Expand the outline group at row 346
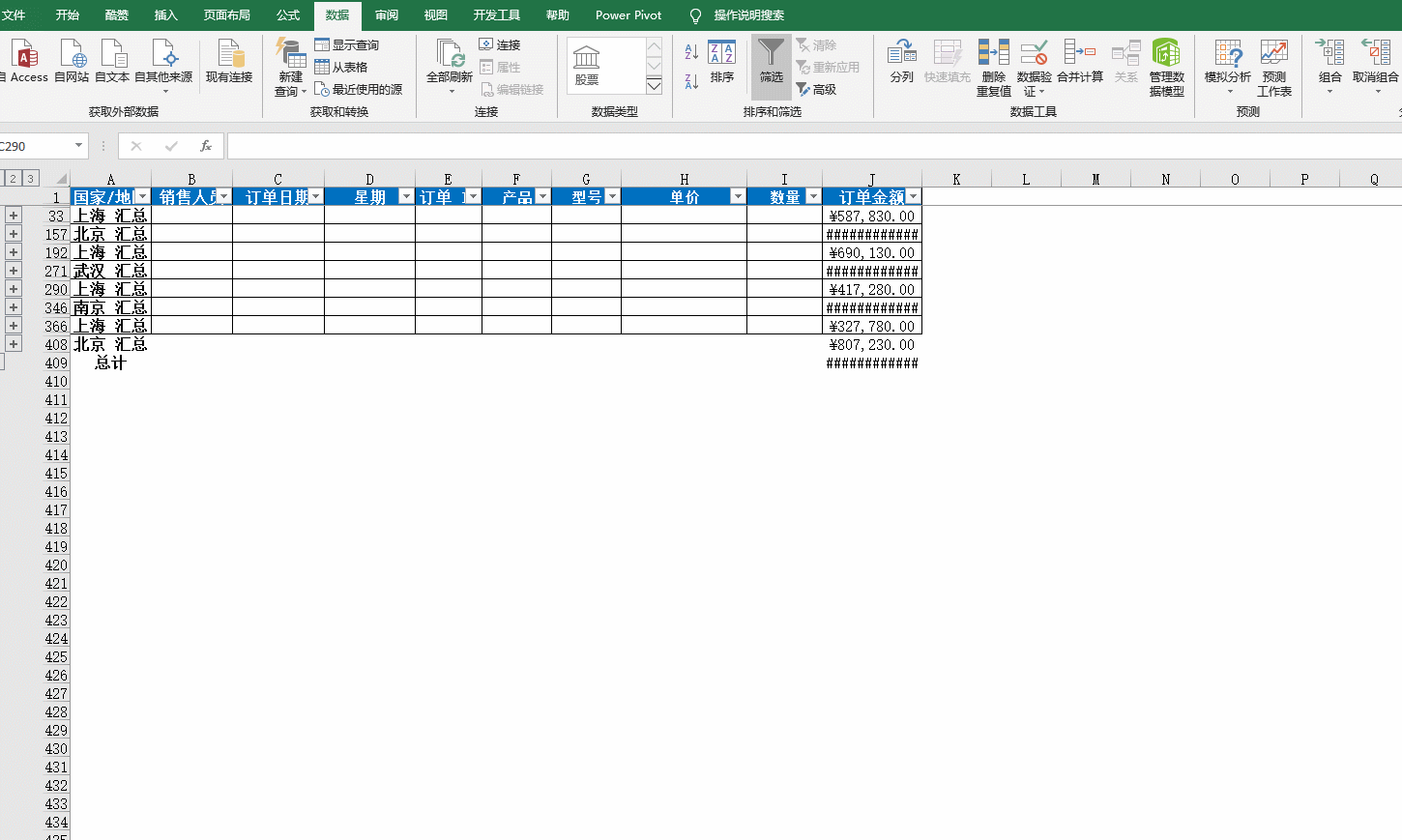 (x=14, y=307)
